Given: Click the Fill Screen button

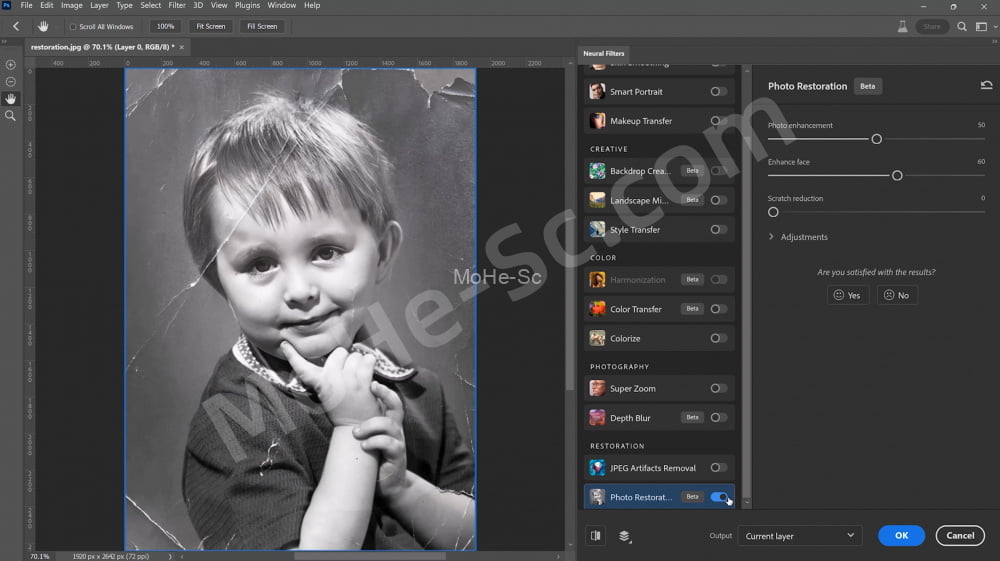Looking at the screenshot, I should (262, 26).
